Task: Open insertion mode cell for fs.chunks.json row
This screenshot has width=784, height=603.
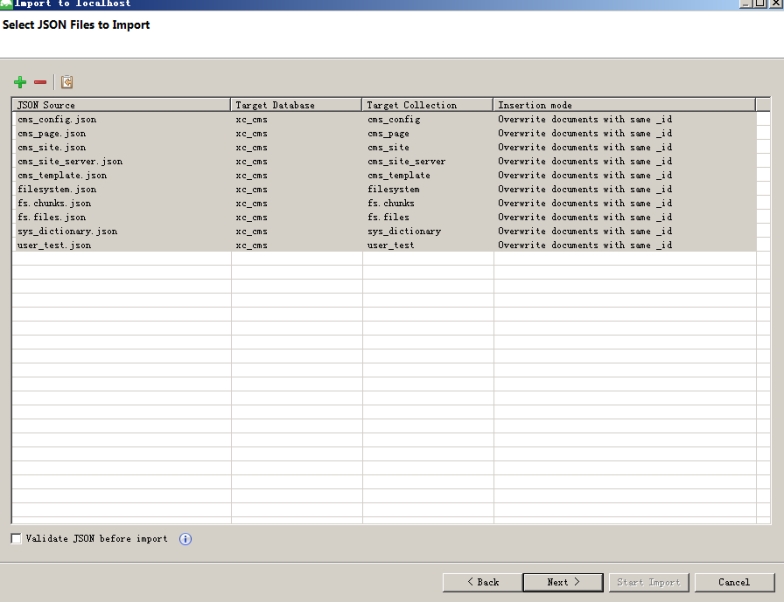Action: (x=624, y=204)
